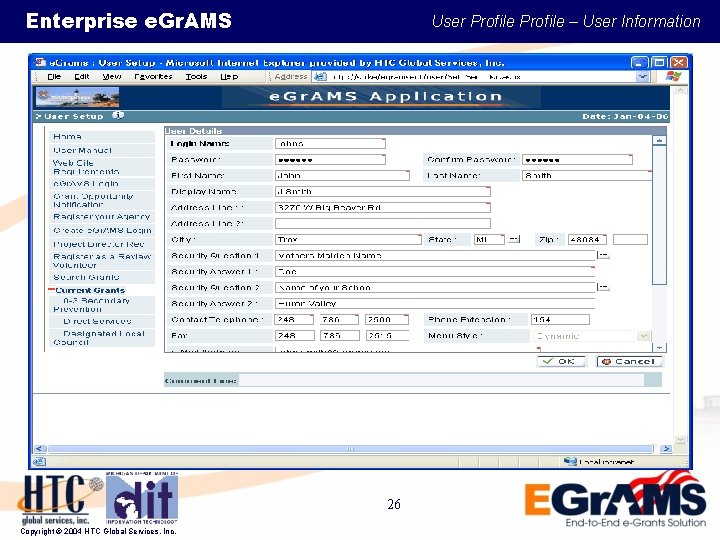Select 0-3 Secondary Prevention grant
Image resolution: width=720 pixels, height=540 pixels.
[91, 305]
